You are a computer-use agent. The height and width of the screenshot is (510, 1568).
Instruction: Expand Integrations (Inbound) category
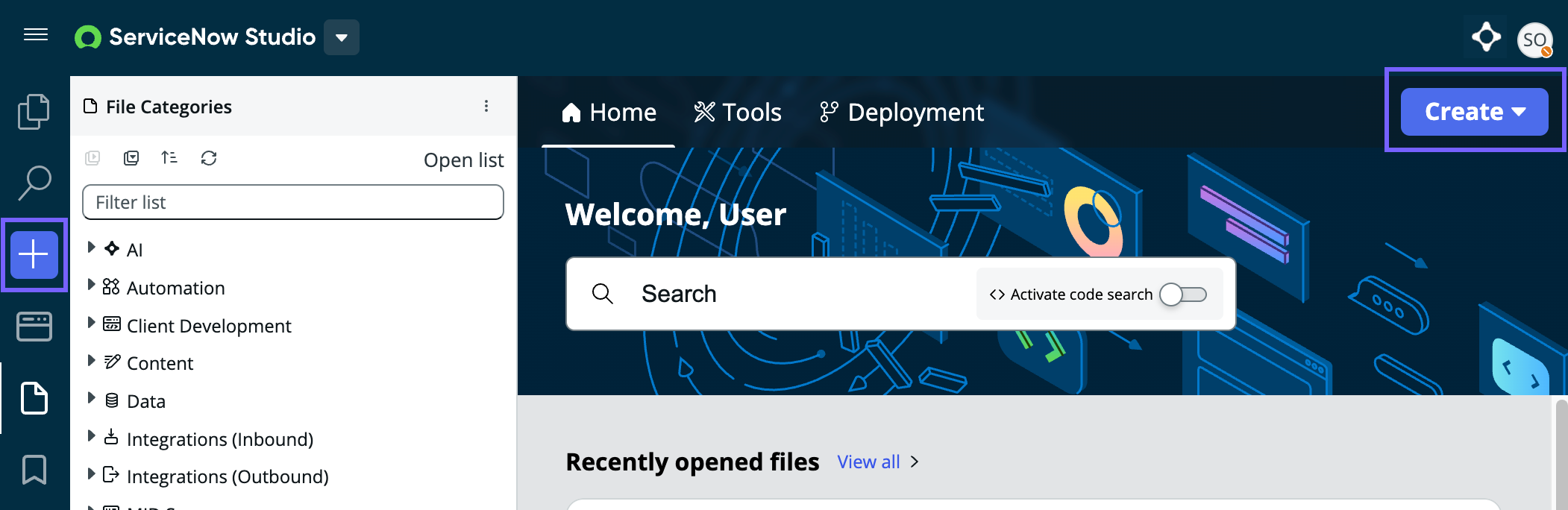click(91, 436)
